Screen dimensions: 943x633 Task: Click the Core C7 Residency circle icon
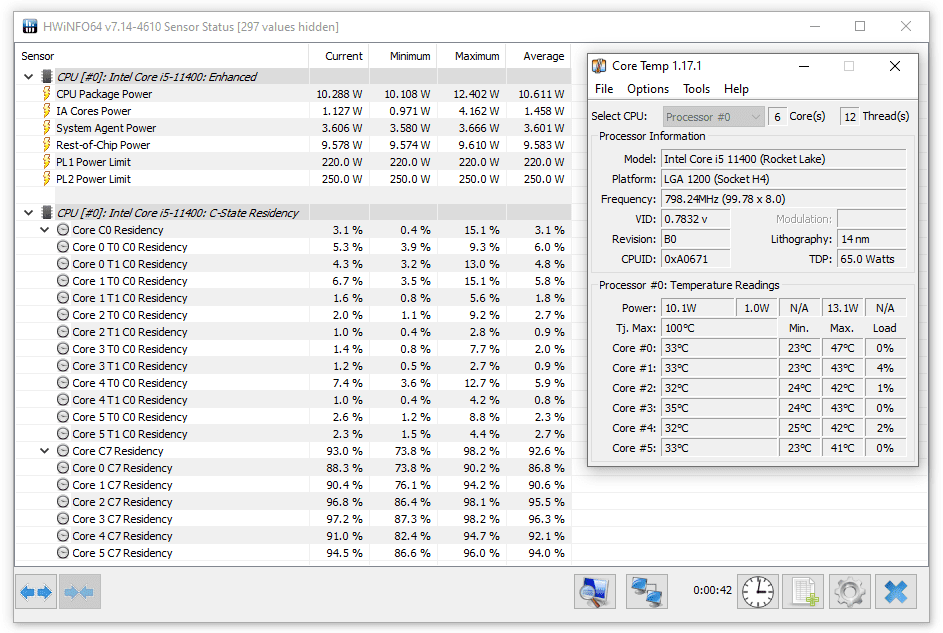click(x=63, y=451)
